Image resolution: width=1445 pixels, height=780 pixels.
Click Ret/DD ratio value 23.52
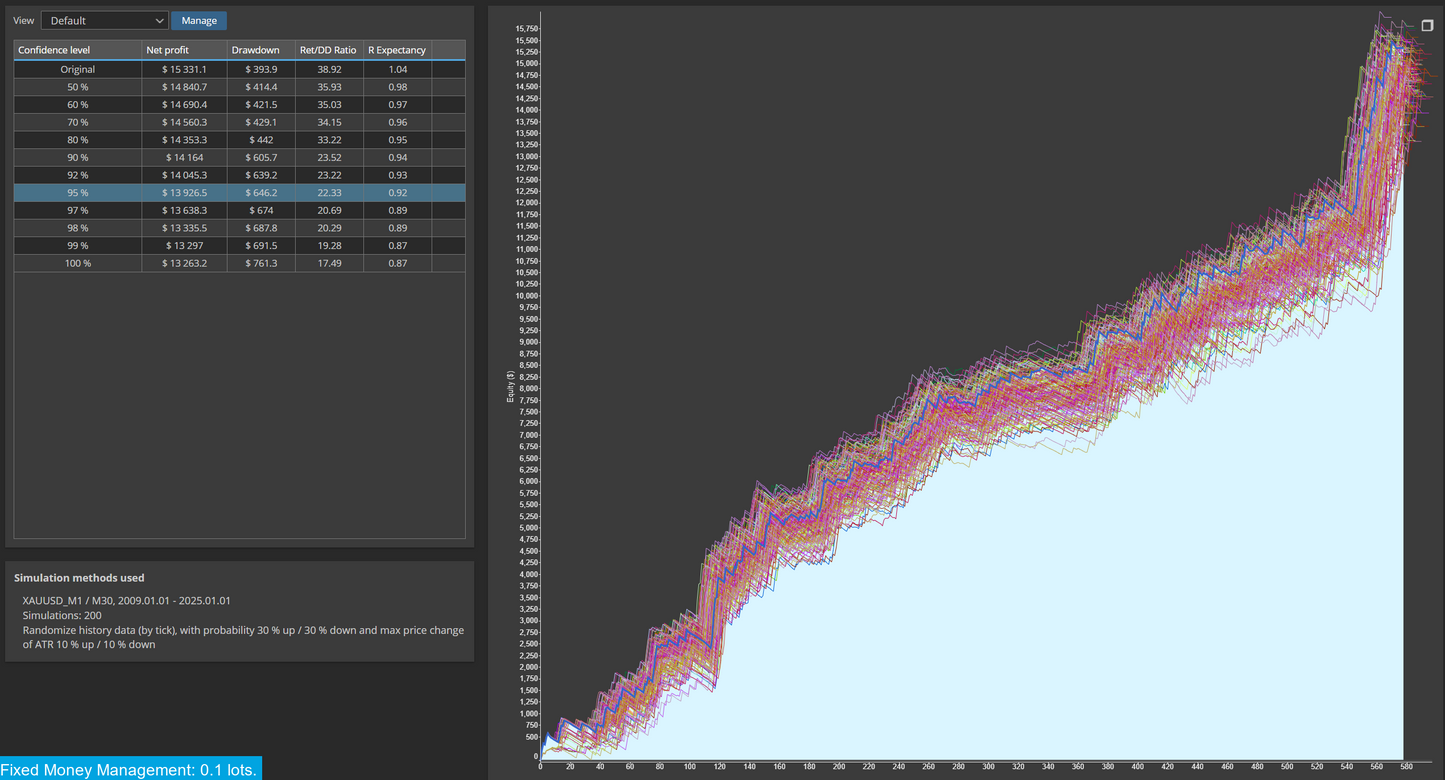pos(329,157)
